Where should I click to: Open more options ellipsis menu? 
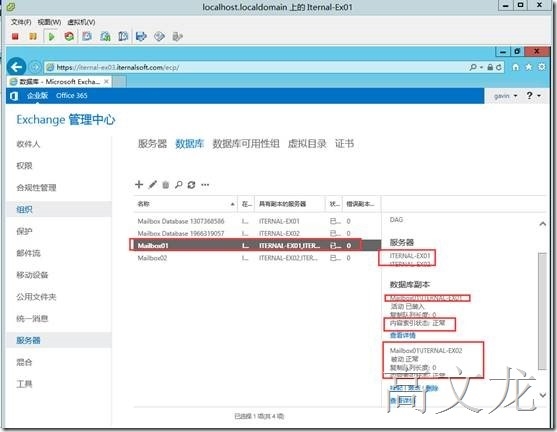click(x=205, y=185)
